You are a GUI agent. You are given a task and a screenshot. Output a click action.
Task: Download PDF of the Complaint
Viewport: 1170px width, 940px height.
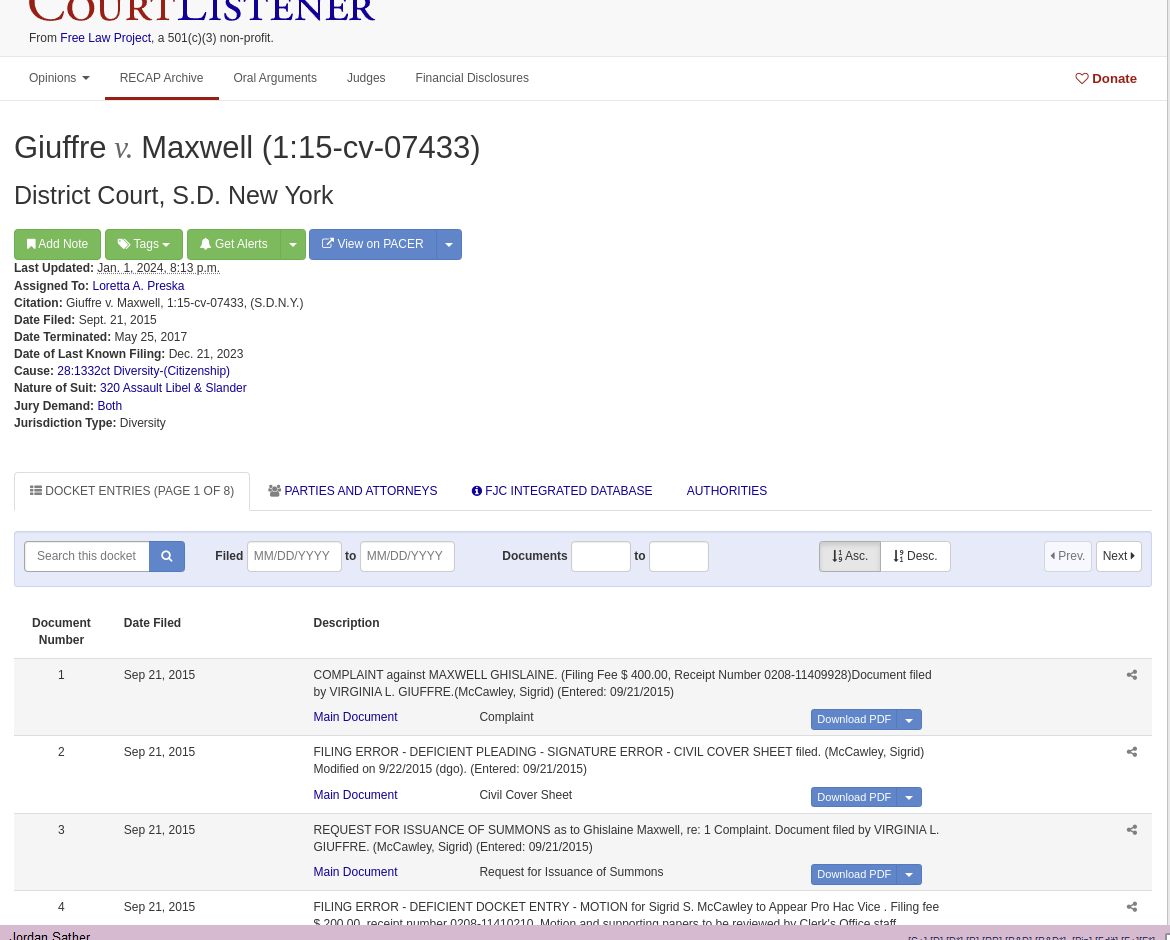854,720
